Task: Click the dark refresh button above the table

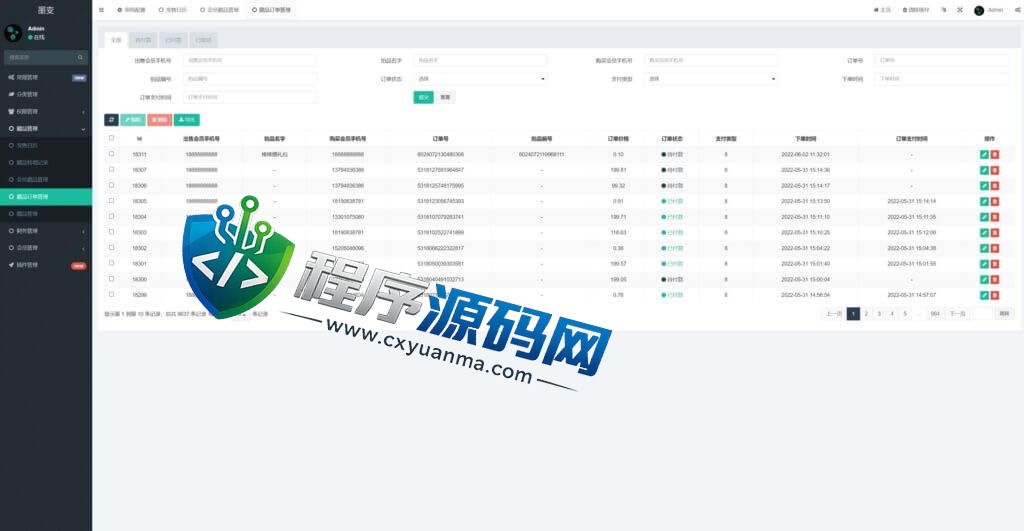Action: click(x=112, y=120)
